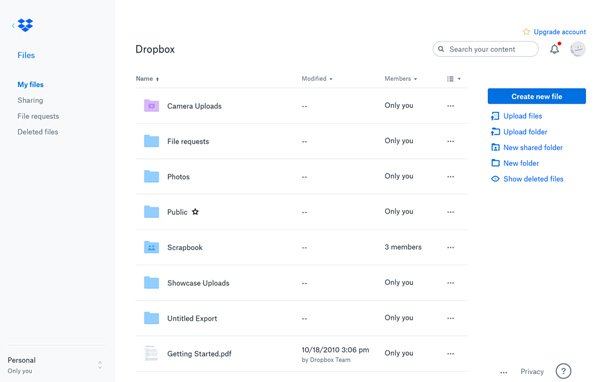Open File requests in sidebar
This screenshot has height=382, width=600.
click(38, 116)
